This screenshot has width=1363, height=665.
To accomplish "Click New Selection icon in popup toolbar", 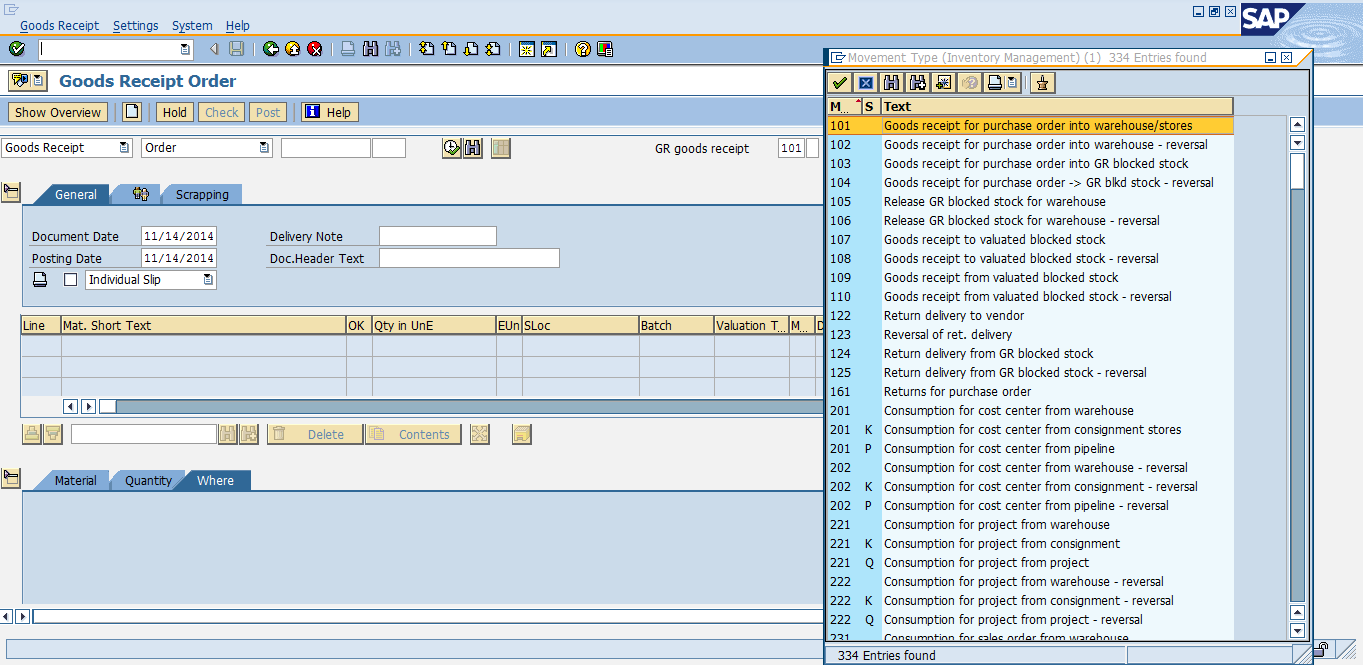I will click(x=943, y=83).
